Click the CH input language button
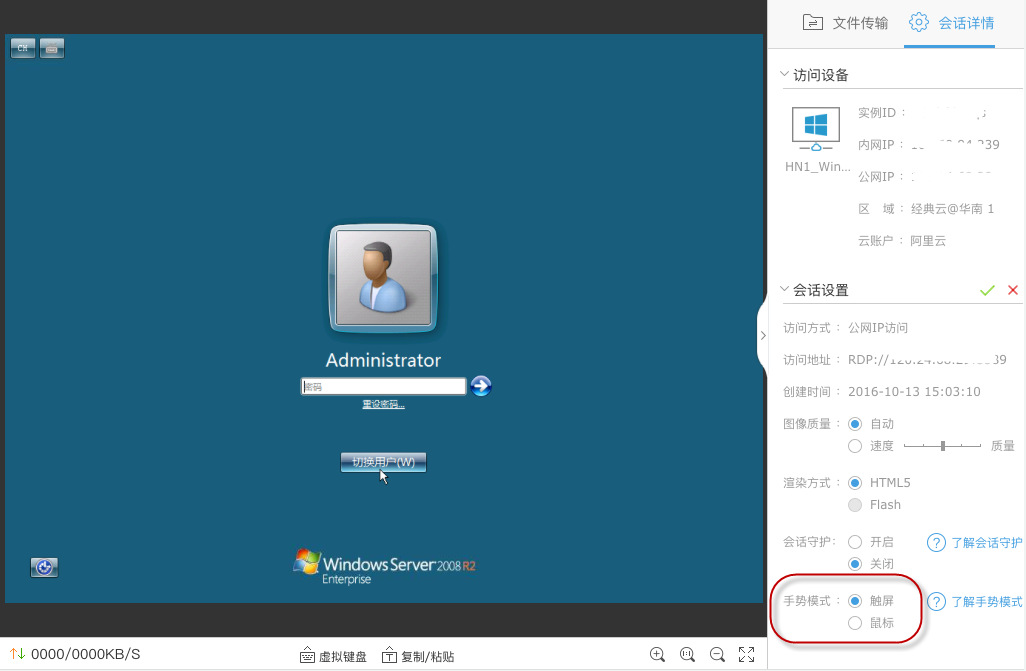Image resolution: width=1026 pixels, height=671 pixels. click(x=23, y=48)
